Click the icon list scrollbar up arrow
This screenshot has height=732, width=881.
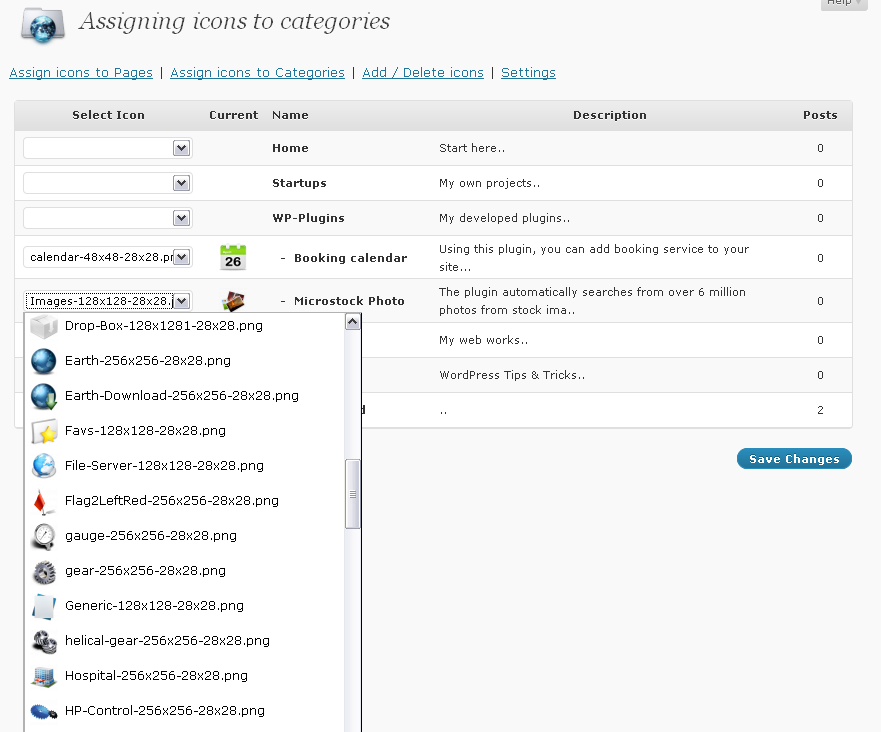point(352,322)
